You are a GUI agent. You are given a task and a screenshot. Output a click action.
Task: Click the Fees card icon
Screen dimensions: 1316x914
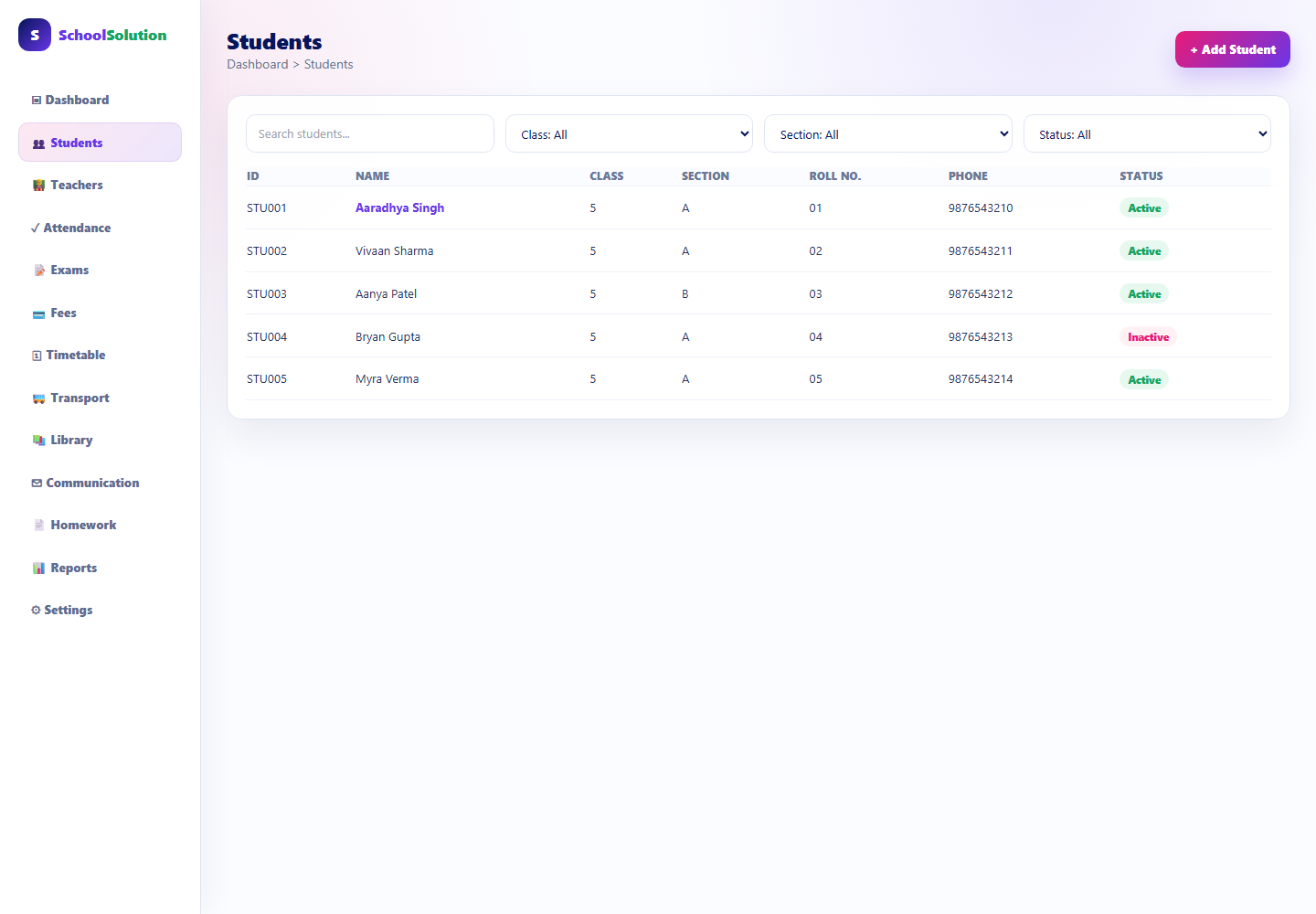tap(38, 314)
